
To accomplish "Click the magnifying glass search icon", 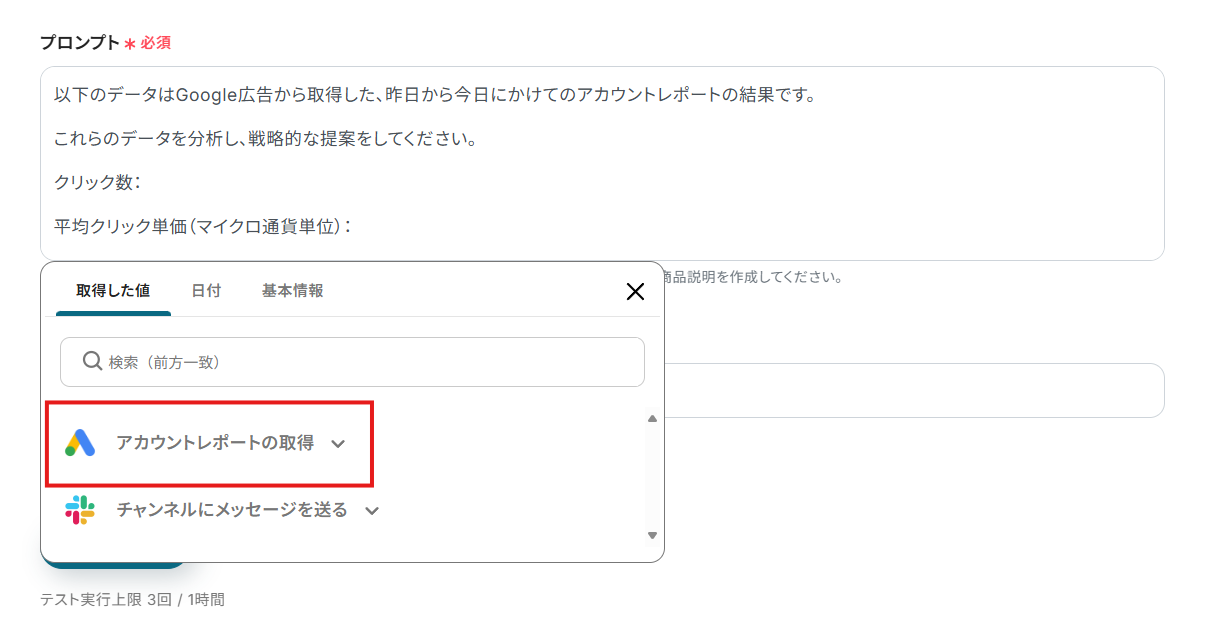I will click(x=92, y=361).
